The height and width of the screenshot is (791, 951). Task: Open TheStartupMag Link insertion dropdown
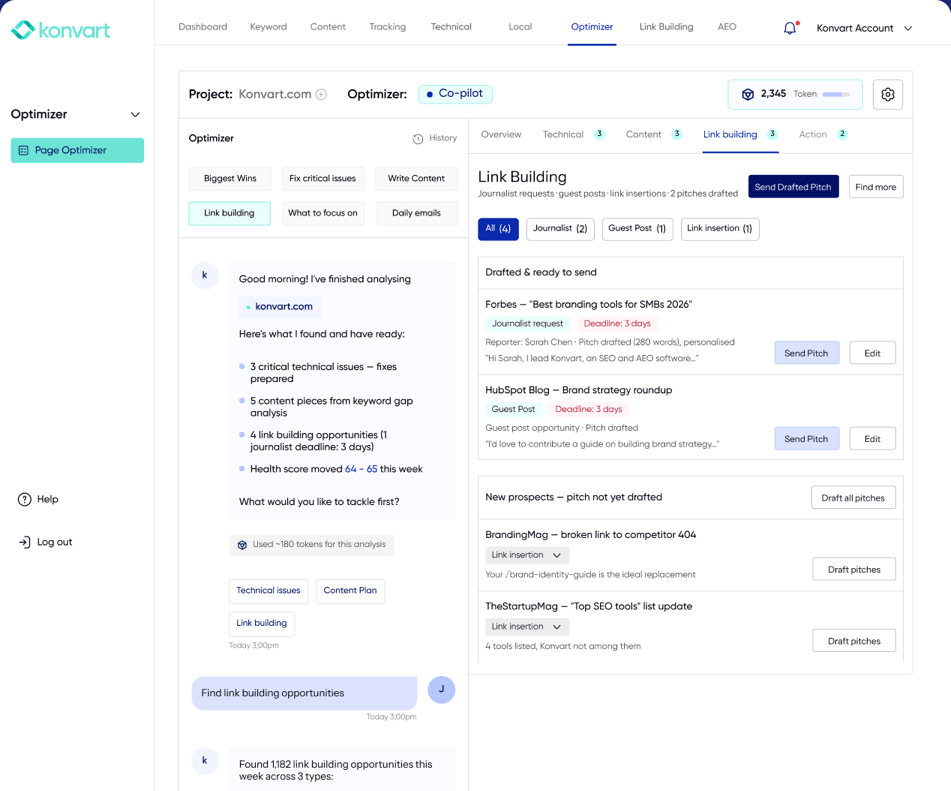[x=526, y=627]
